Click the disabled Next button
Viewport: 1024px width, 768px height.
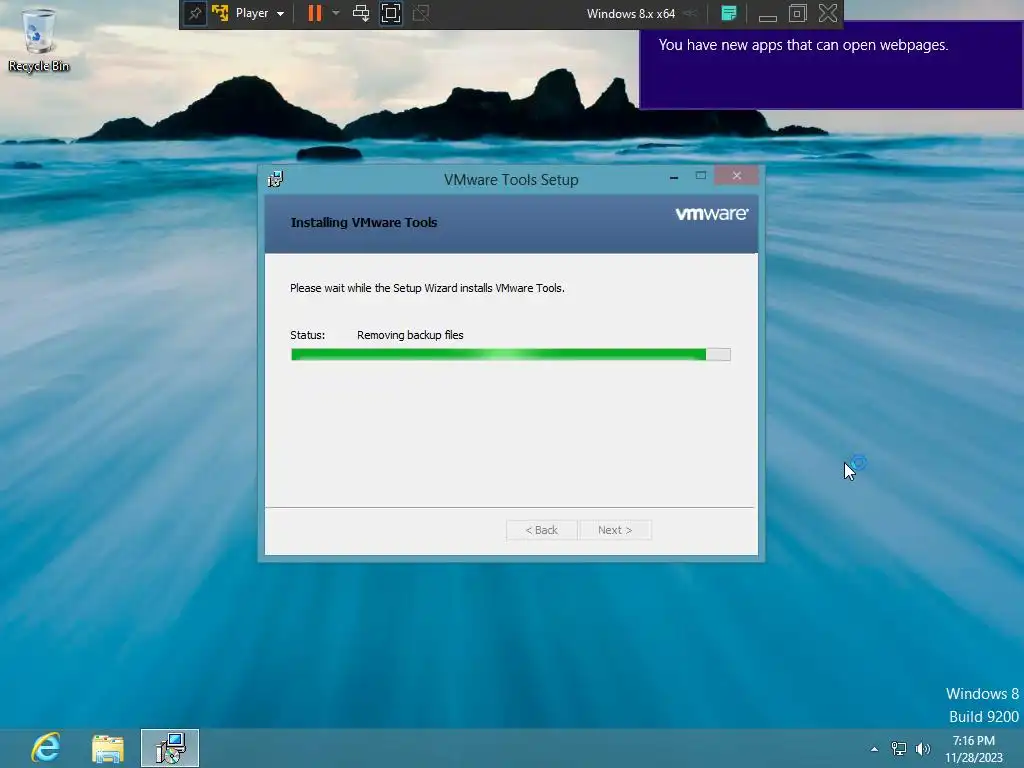coord(615,530)
